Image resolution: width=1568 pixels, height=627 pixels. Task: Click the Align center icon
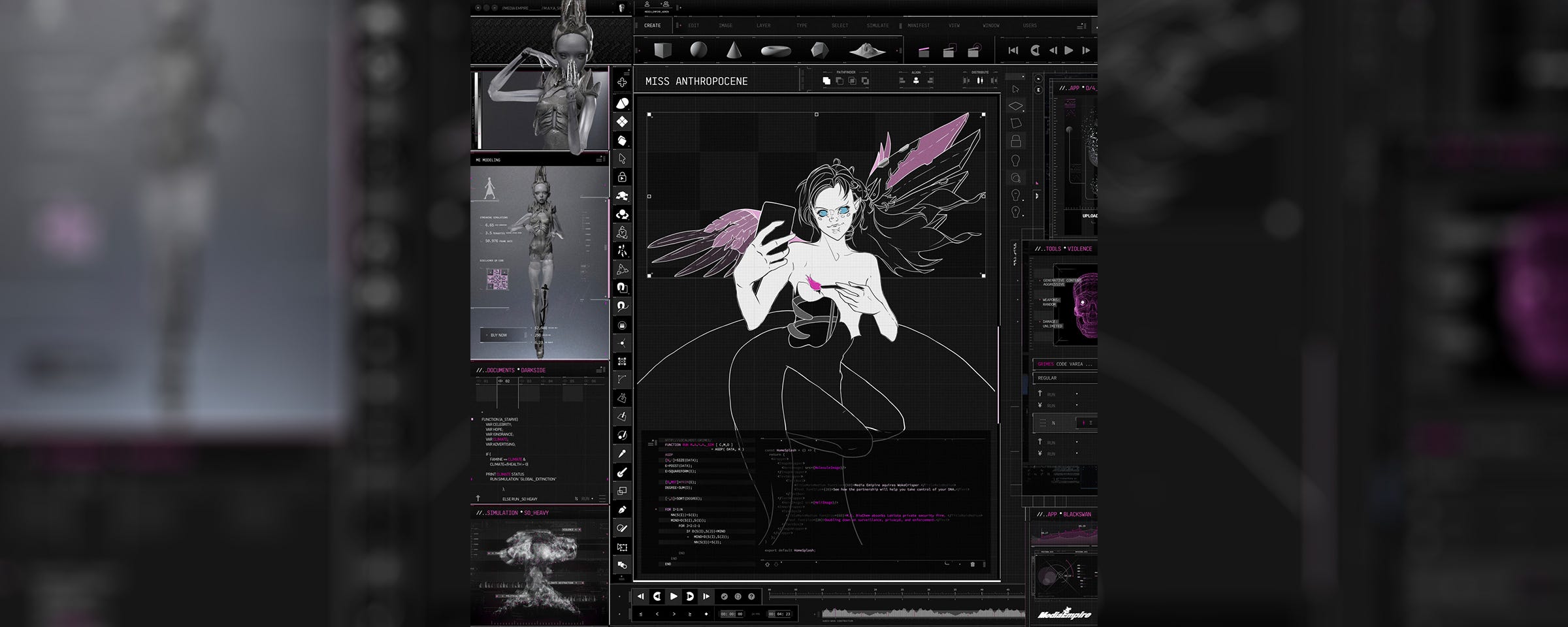(x=916, y=80)
